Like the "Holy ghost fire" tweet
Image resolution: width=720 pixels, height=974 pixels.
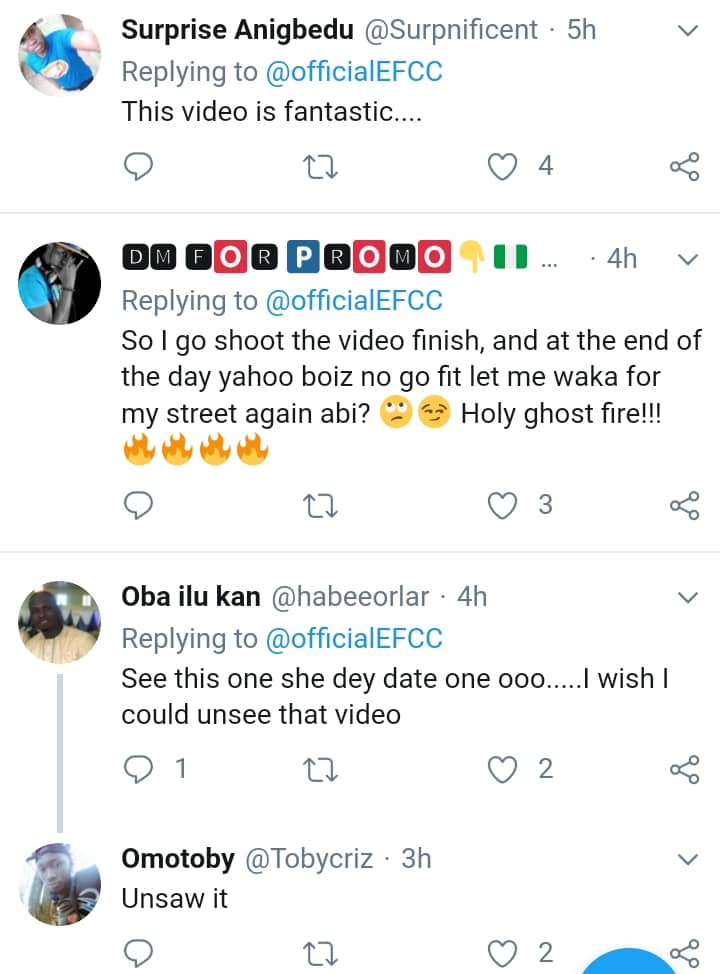(x=502, y=505)
